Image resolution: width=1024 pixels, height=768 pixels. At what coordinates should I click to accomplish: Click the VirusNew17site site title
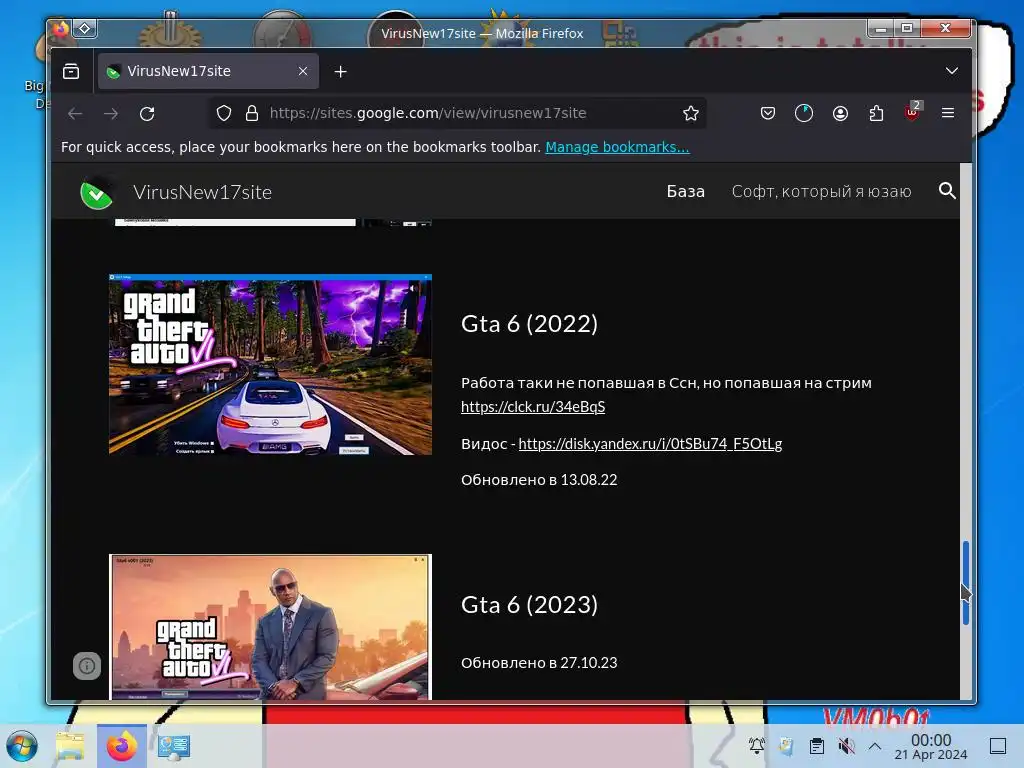(x=202, y=192)
